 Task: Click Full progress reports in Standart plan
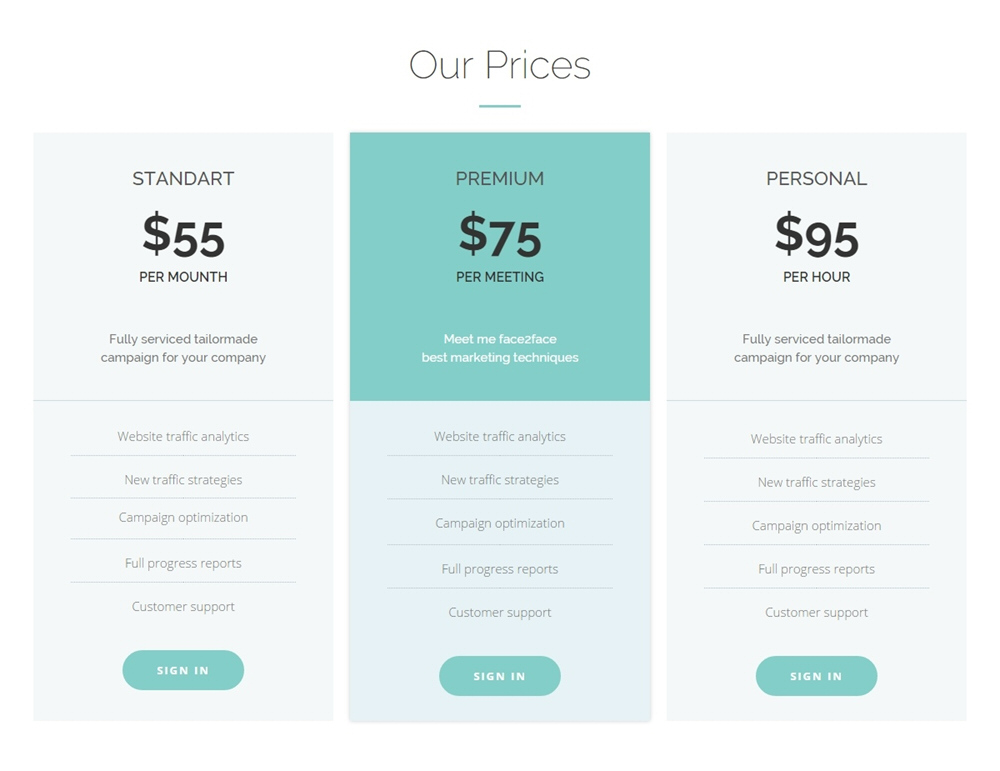pos(183,563)
